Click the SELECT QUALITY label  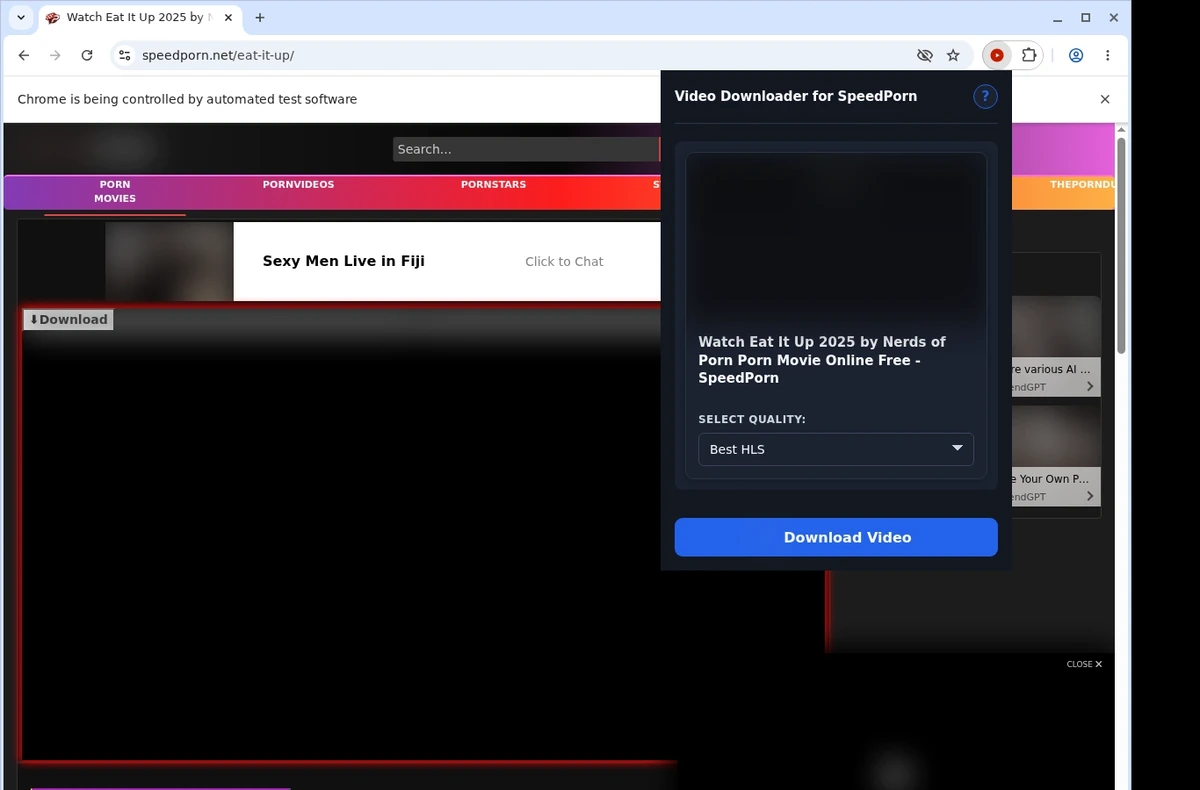point(752,419)
